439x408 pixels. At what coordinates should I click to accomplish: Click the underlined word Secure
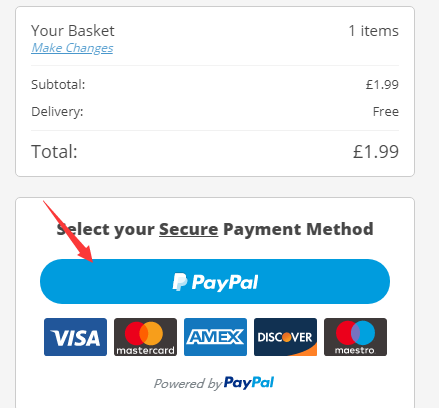tap(189, 229)
